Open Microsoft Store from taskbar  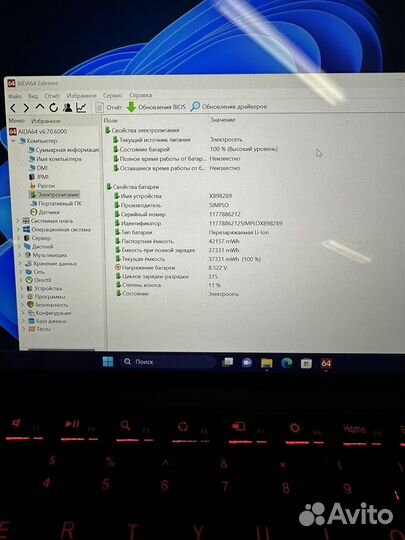306,363
